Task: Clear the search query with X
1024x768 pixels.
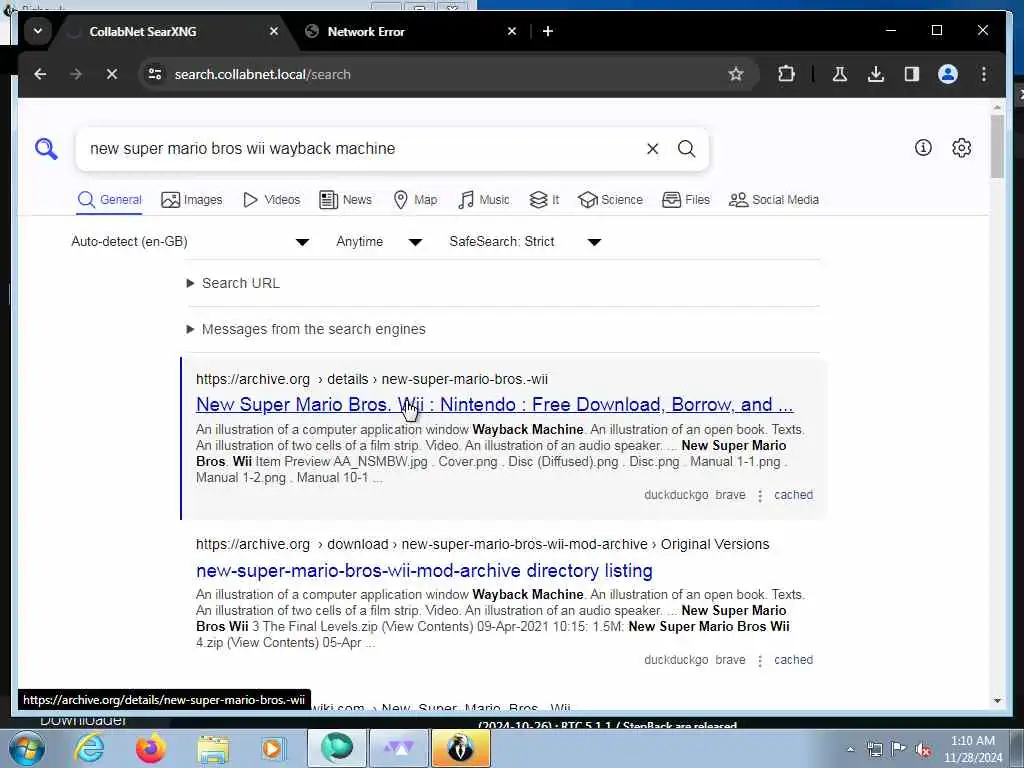Action: 652,149
